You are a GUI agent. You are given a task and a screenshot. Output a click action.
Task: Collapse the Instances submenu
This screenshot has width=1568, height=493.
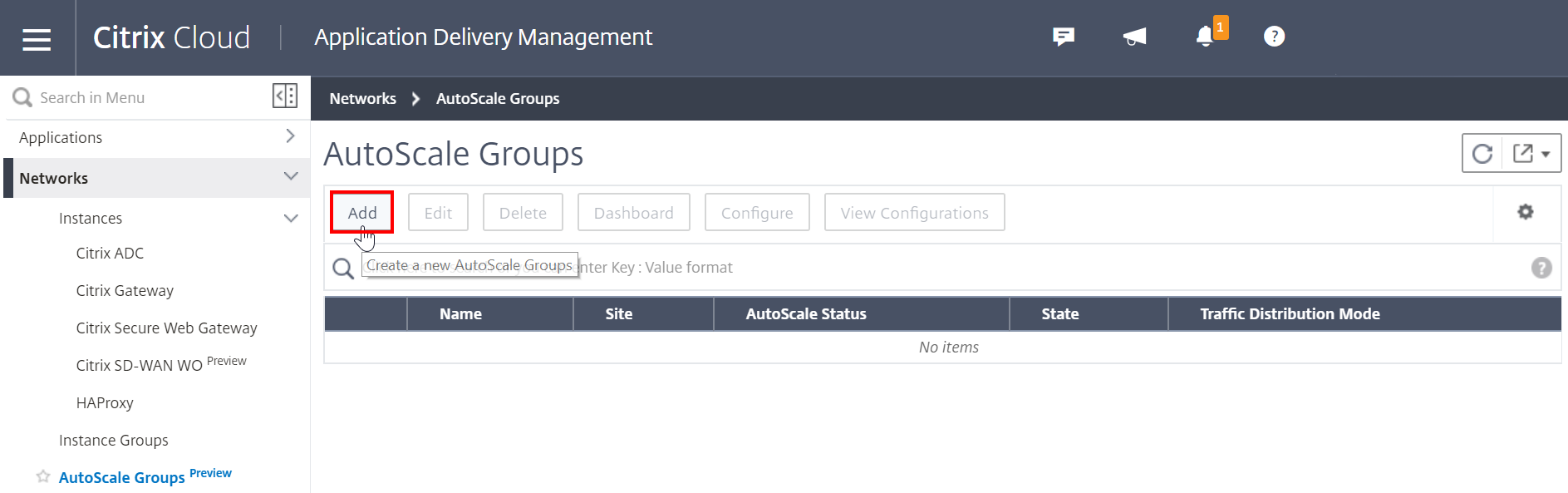(290, 218)
